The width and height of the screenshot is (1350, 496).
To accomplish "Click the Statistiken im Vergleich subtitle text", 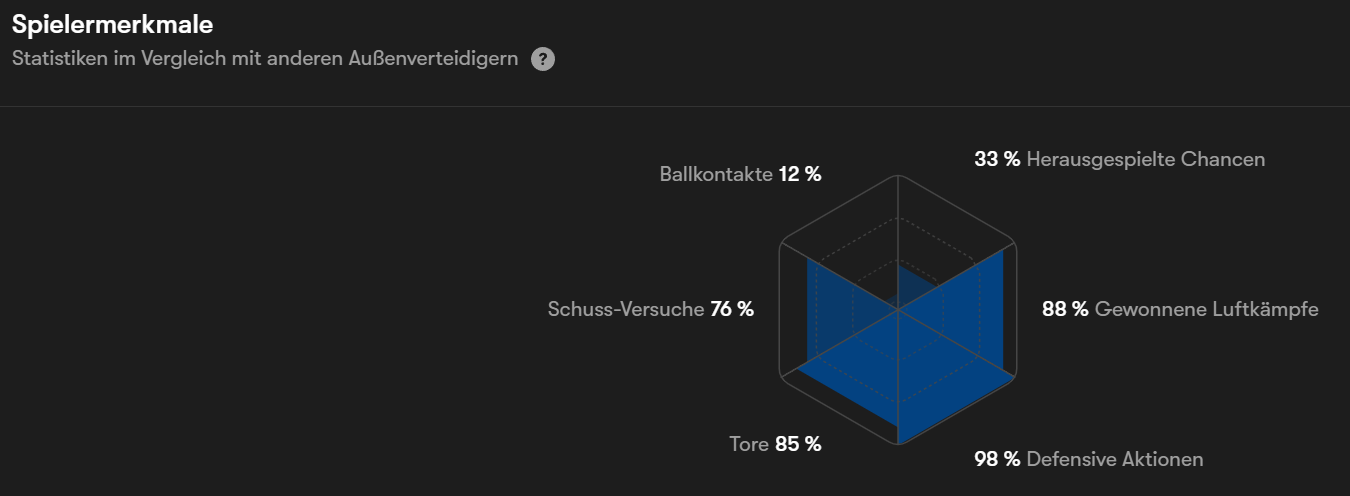I will tap(265, 59).
